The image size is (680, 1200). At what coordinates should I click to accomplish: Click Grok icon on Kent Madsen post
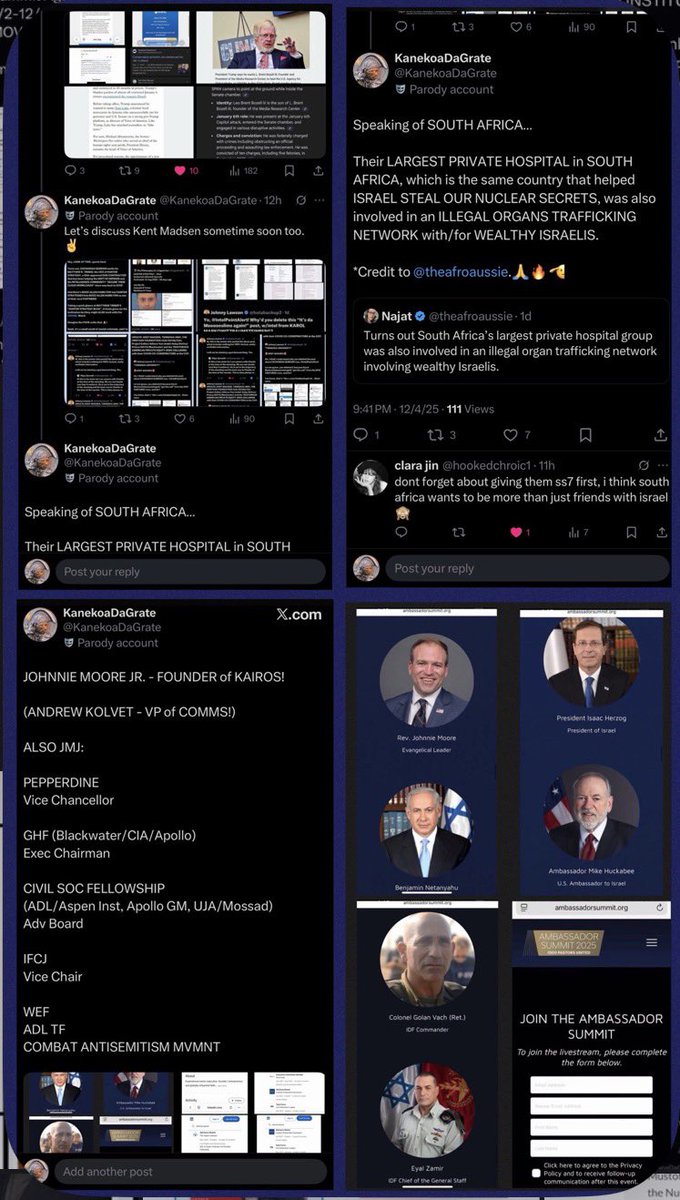(302, 200)
